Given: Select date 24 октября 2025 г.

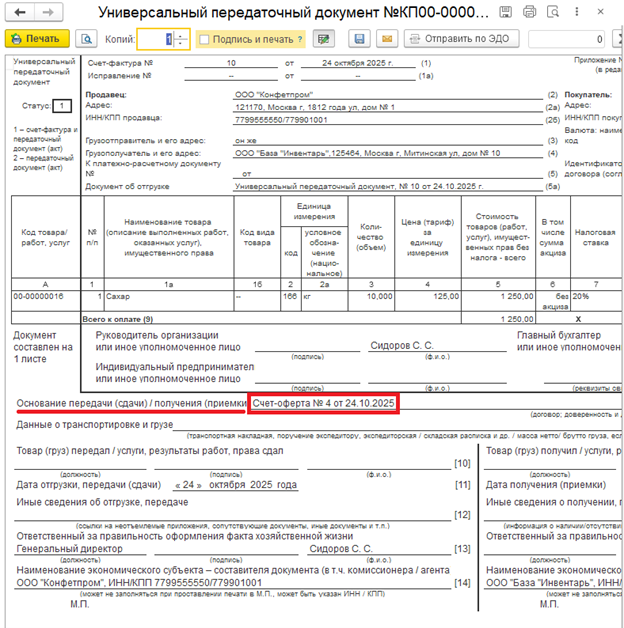Looking at the screenshot, I should (358, 63).
